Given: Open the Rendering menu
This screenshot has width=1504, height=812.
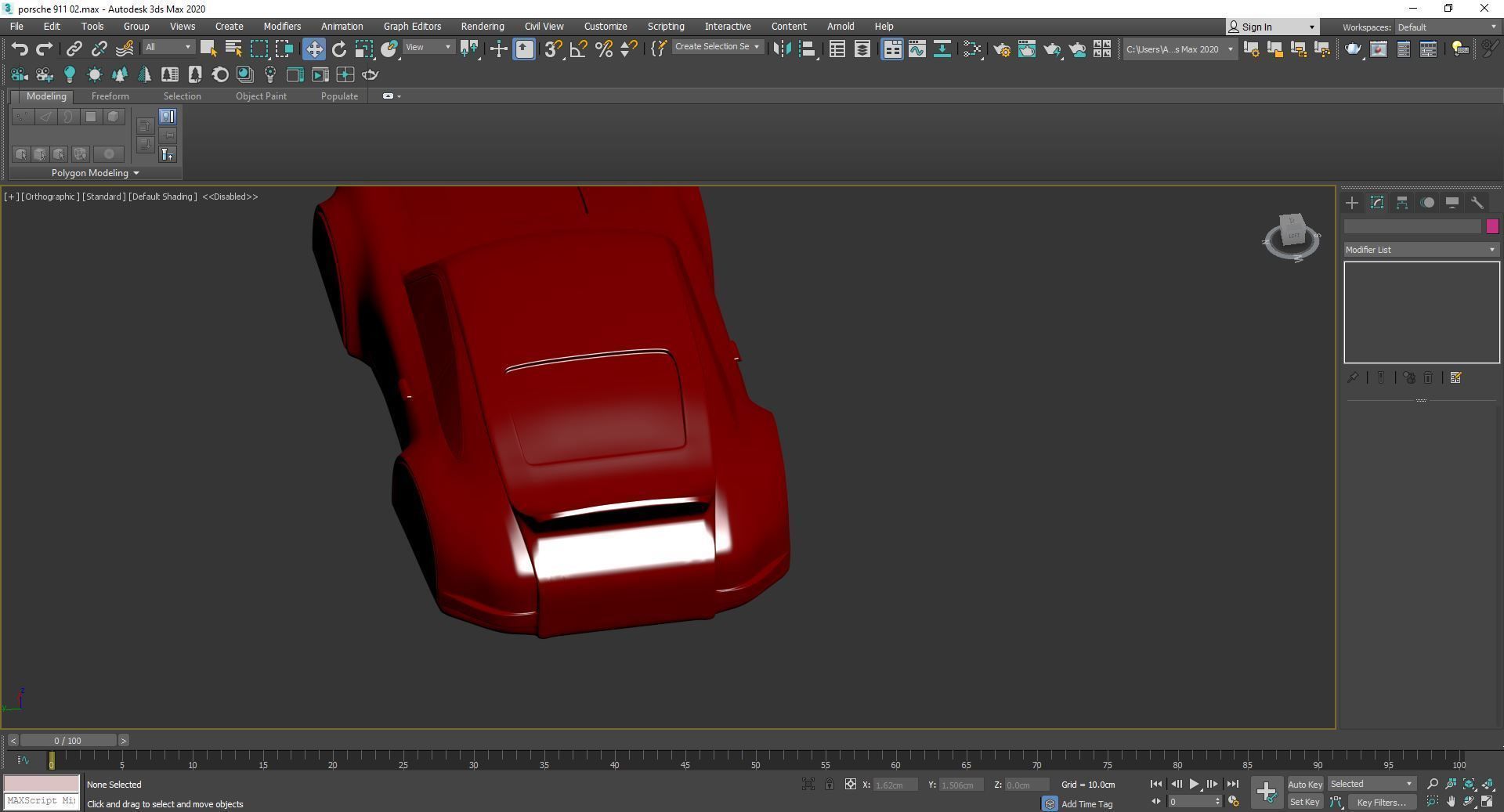Looking at the screenshot, I should pos(483,26).
